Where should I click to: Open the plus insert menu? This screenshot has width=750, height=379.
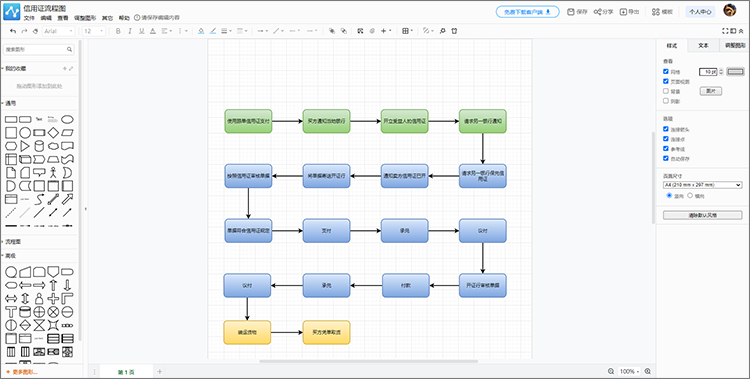tap(386, 31)
